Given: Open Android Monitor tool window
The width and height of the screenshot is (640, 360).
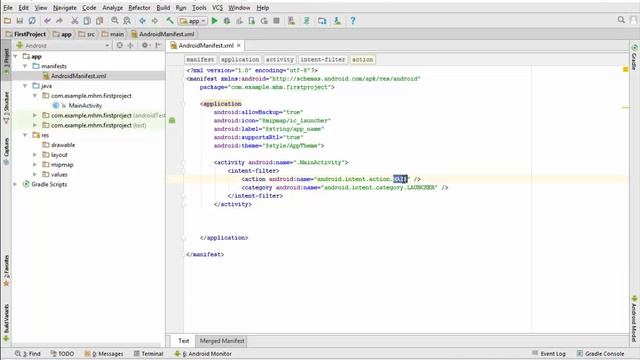Looking at the screenshot, I should coord(203,353).
